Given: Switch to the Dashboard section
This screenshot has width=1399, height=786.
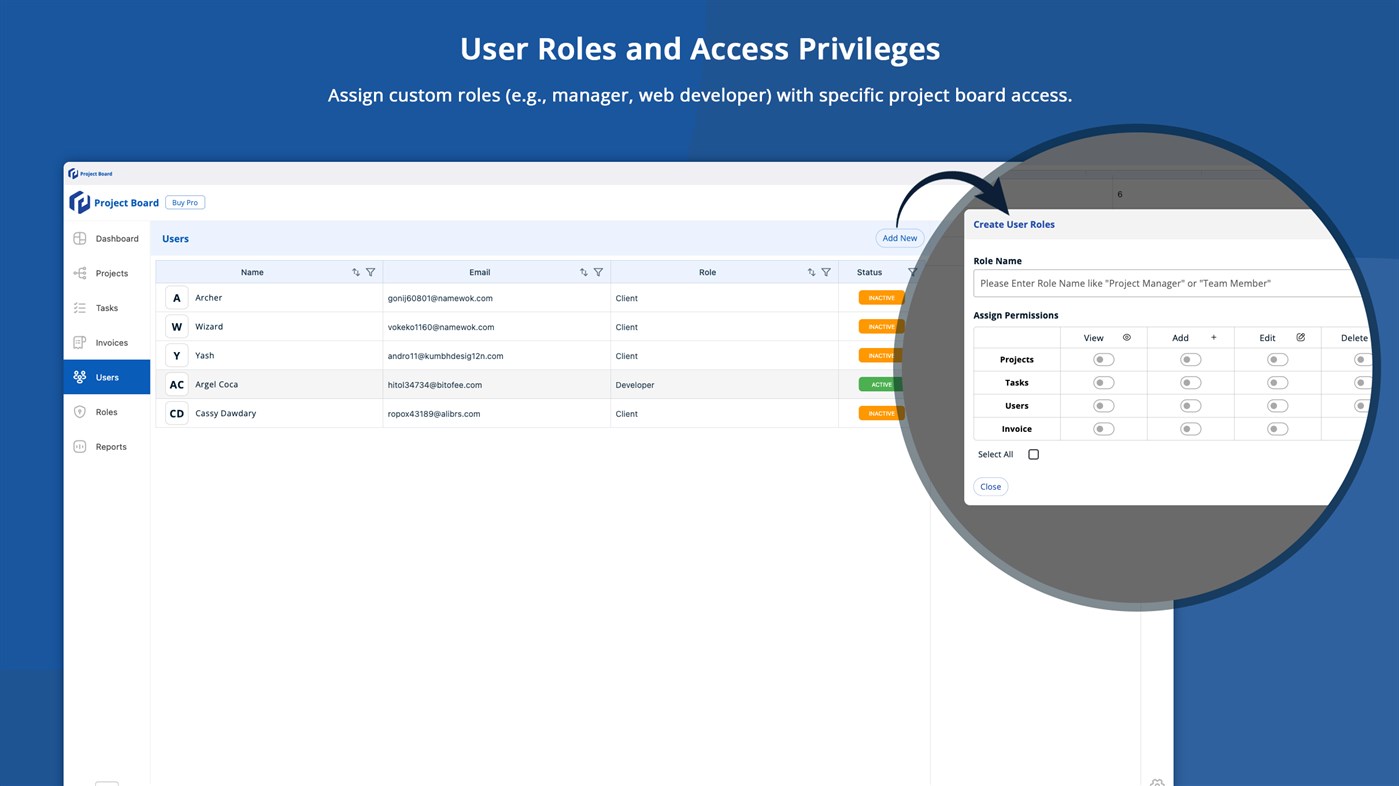Looking at the screenshot, I should tap(116, 238).
